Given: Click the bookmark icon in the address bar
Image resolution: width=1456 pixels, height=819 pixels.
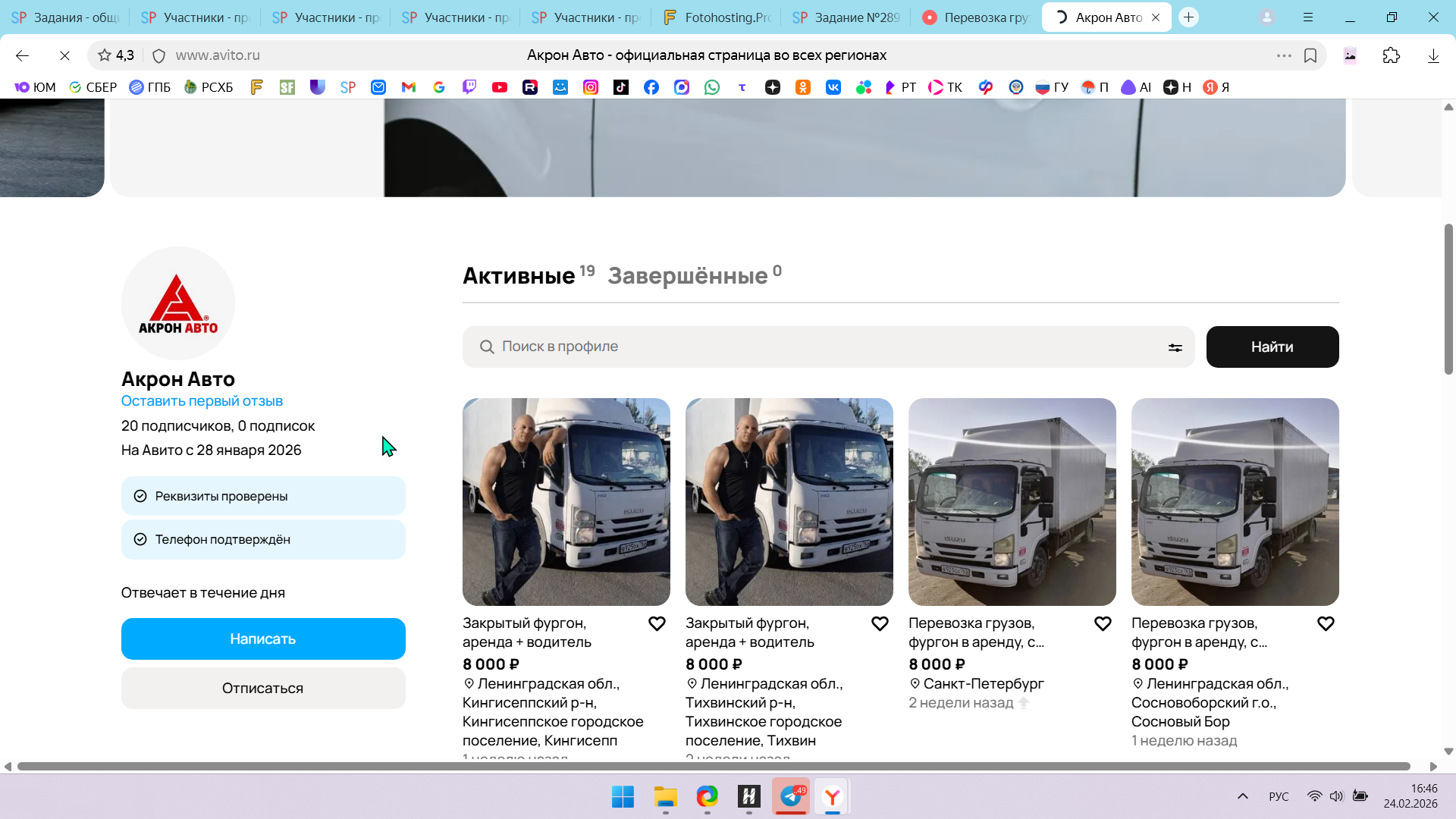Looking at the screenshot, I should [x=1310, y=55].
